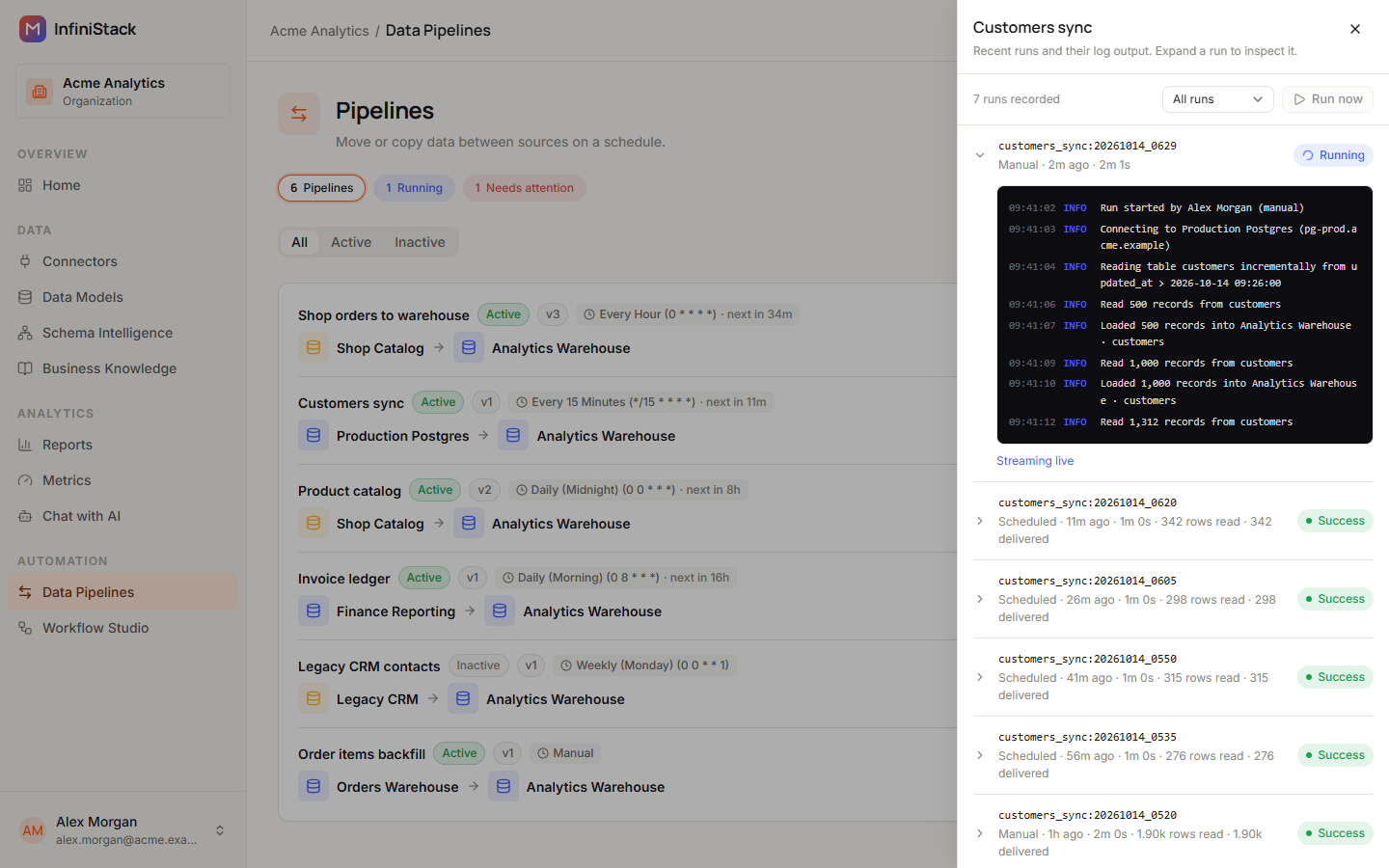Open Schema Intelligence page
Viewport: 1389px width, 868px height.
coord(123,333)
